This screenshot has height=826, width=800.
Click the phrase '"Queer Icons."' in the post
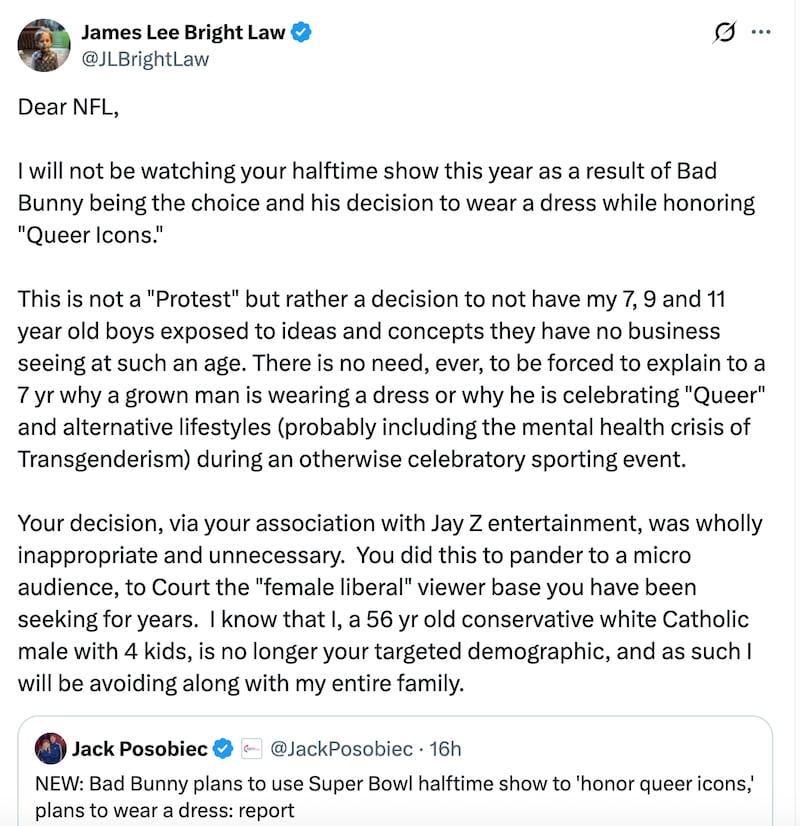[x=81, y=235]
